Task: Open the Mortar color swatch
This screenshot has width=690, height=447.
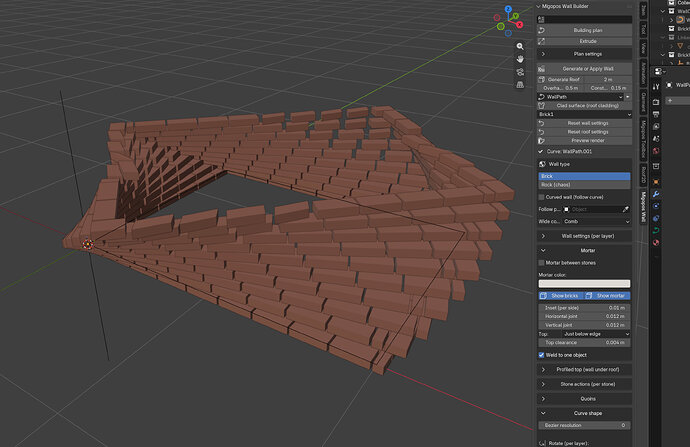Action: coord(584,284)
